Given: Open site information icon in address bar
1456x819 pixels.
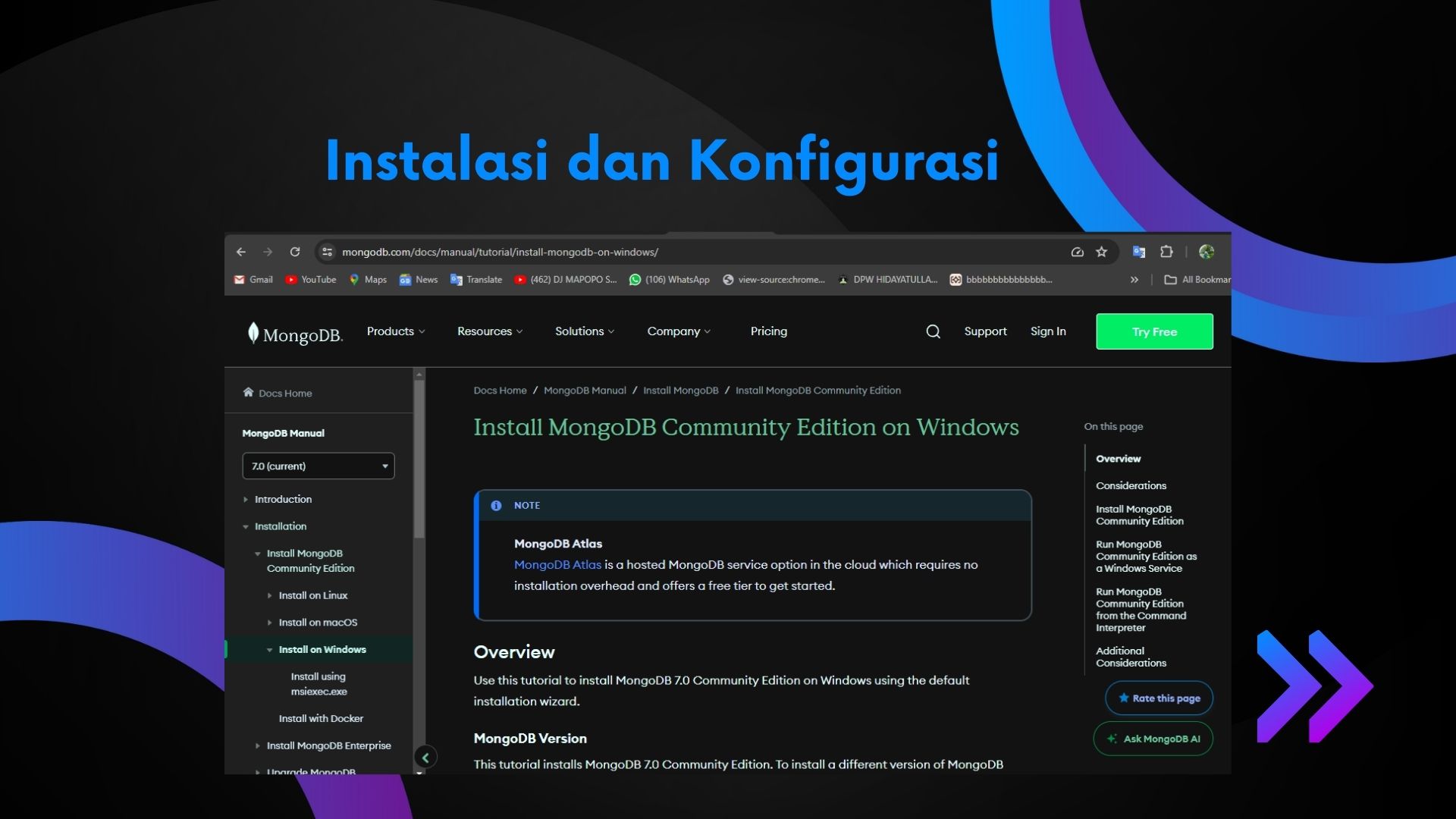Looking at the screenshot, I should (327, 252).
